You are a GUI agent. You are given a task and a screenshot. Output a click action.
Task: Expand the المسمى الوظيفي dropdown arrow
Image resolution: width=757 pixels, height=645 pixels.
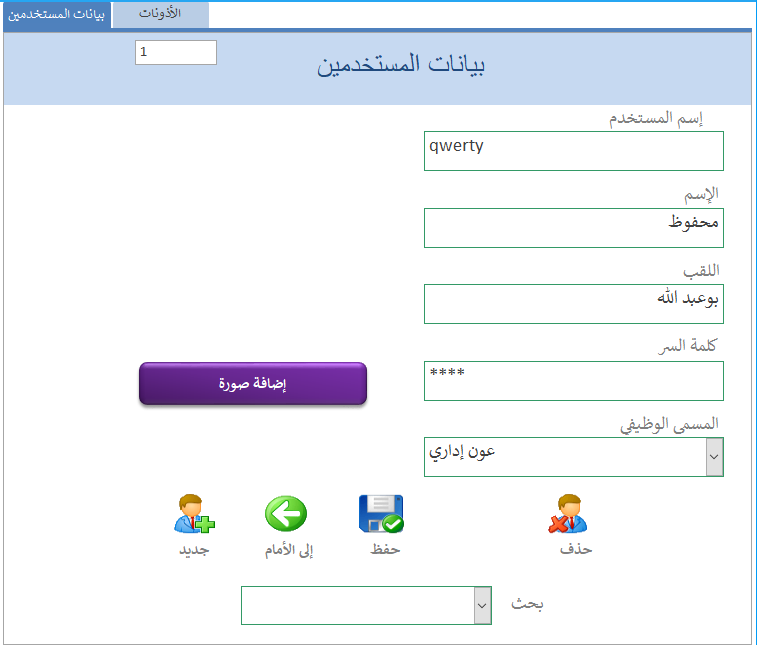[x=714, y=456]
